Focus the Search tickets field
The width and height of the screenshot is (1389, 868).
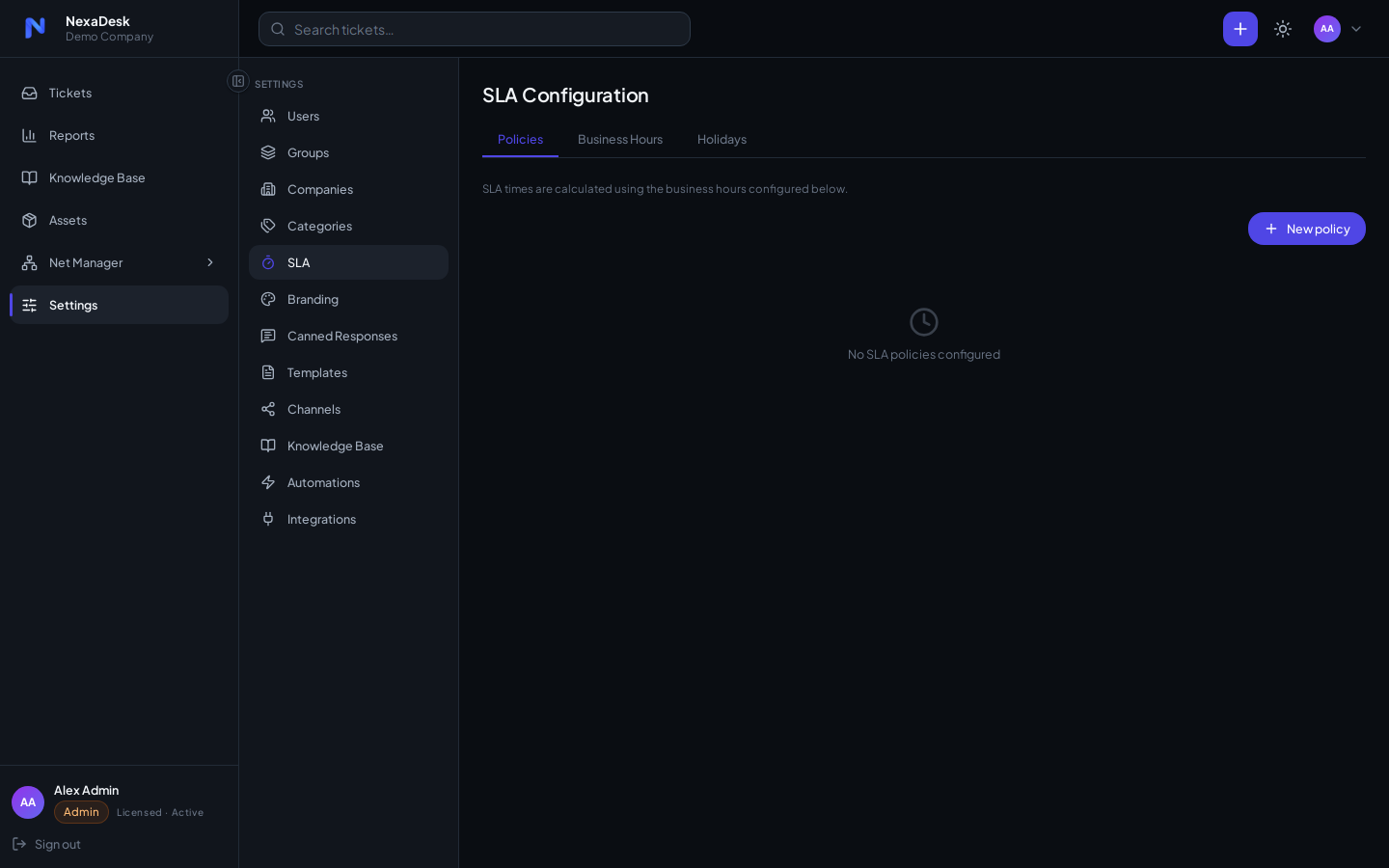(x=475, y=29)
